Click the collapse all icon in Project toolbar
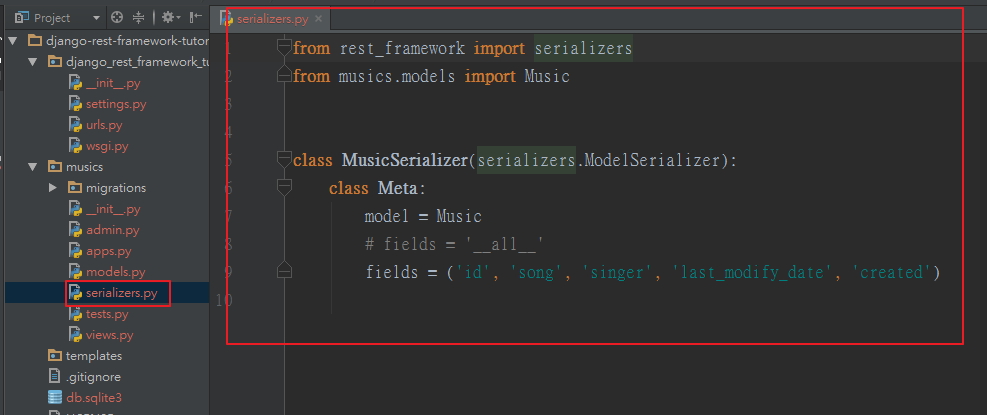This screenshot has height=415, width=987. pos(138,18)
